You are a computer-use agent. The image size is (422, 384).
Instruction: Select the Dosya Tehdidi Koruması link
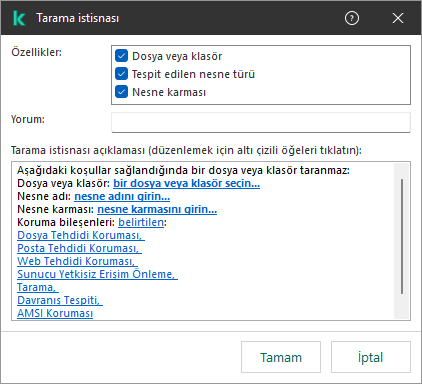click(x=81, y=235)
